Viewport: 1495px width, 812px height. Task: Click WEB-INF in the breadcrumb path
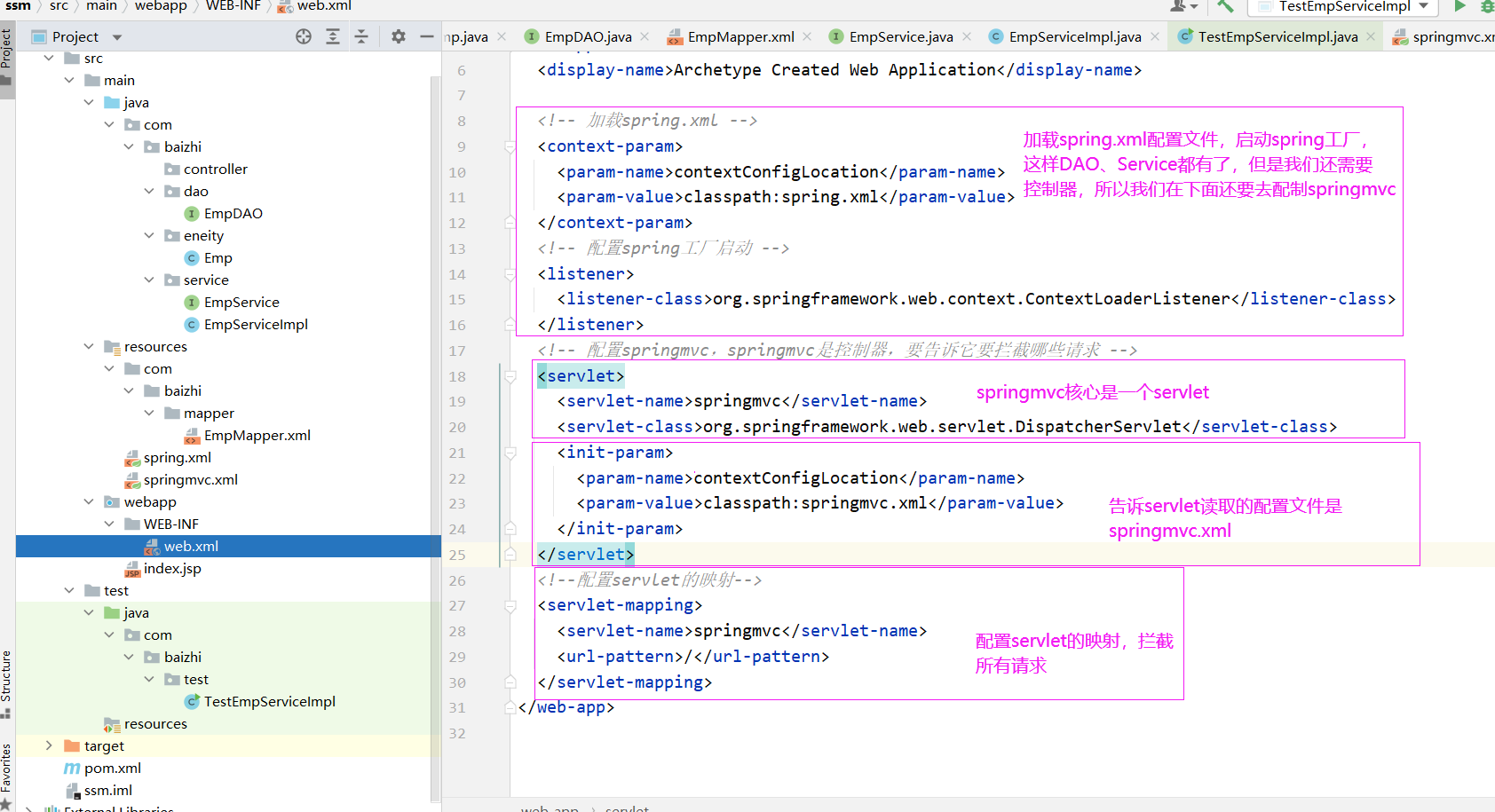coord(233,6)
